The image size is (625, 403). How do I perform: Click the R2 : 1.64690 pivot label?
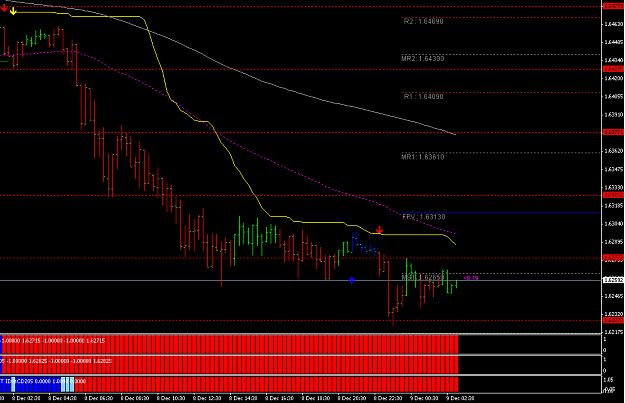423,22
